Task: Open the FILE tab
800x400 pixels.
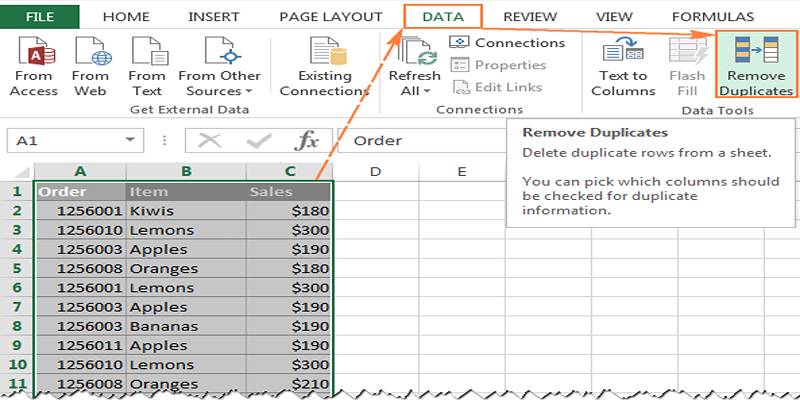Action: (x=40, y=16)
